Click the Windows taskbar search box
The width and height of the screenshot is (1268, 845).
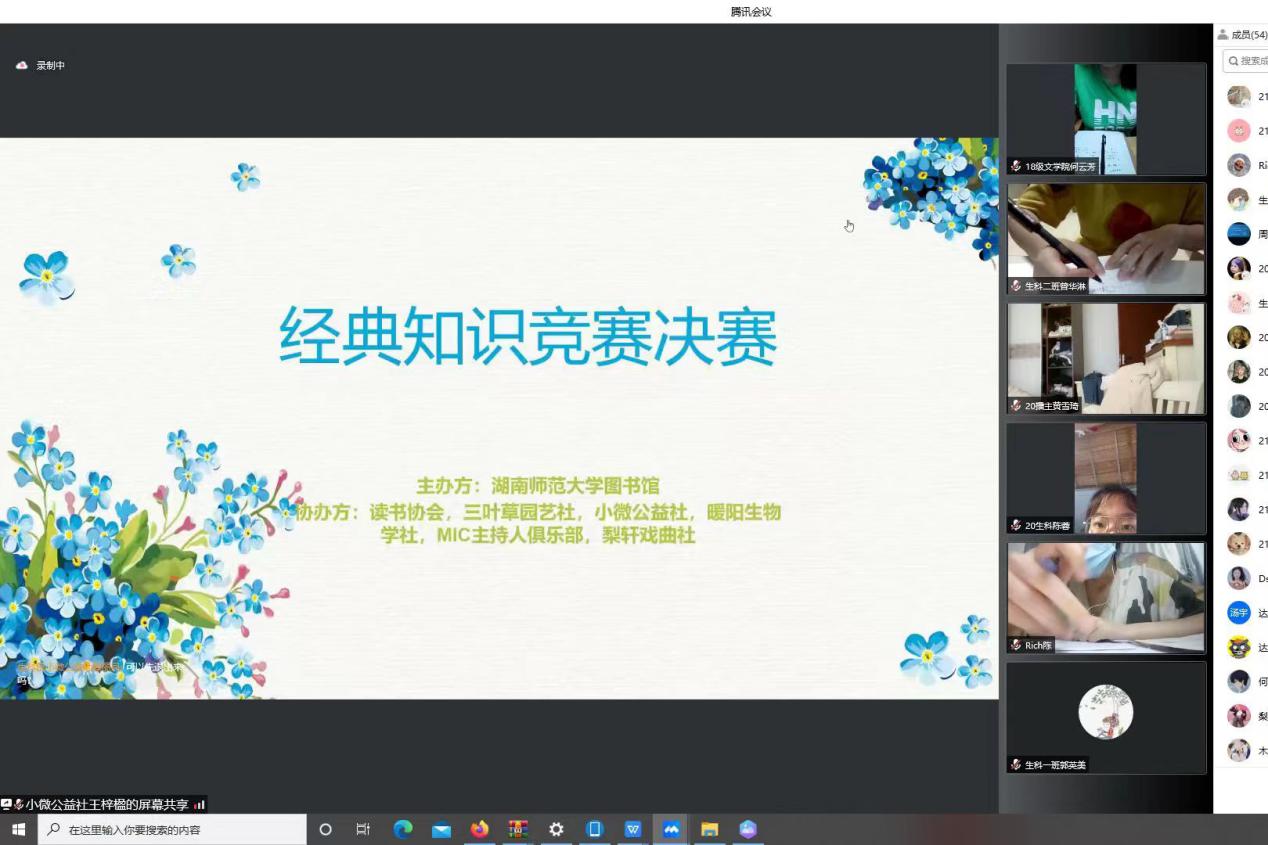pos(172,829)
